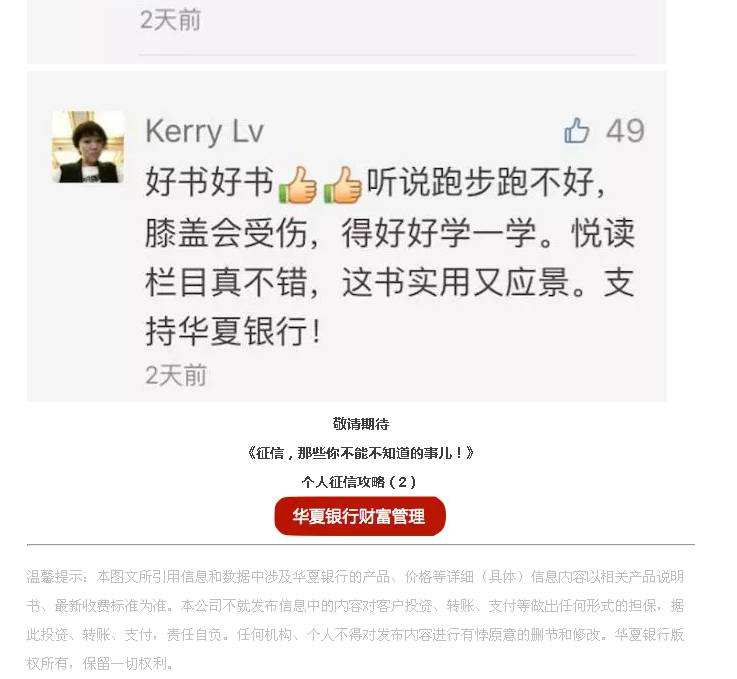Click the 2天前 timestamp under Kerry Lv's comment
The image size is (737, 679).
176,375
